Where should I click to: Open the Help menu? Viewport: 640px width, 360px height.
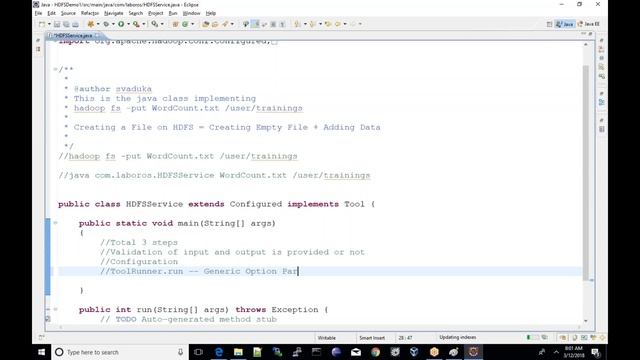211,13
